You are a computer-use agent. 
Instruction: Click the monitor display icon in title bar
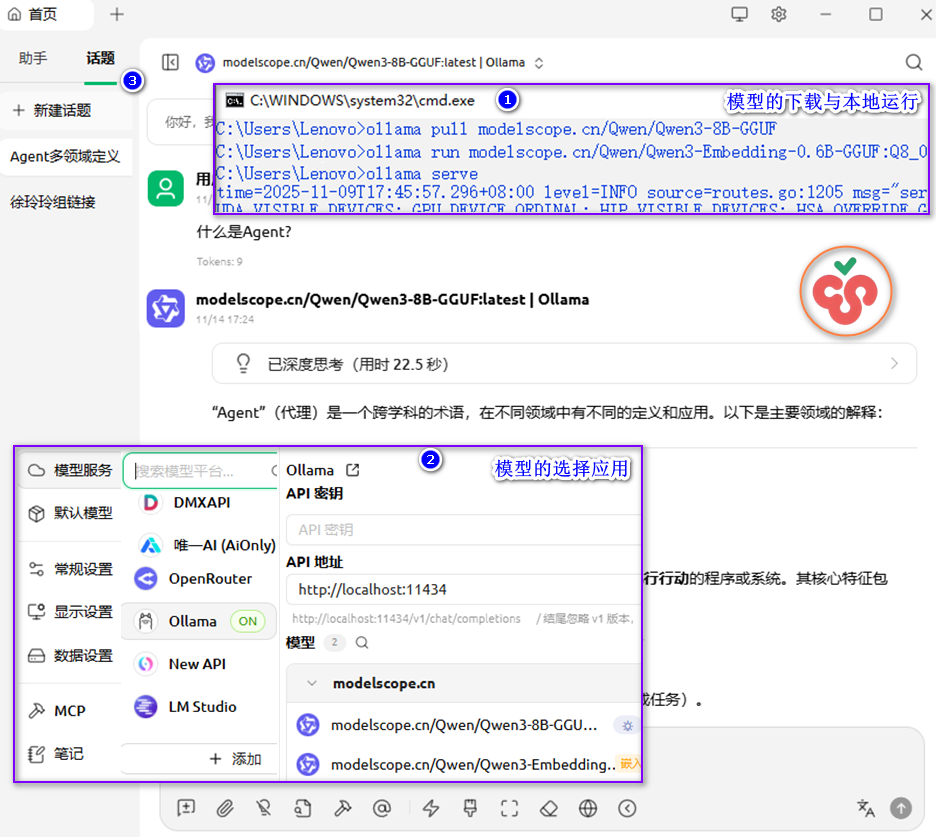[740, 14]
